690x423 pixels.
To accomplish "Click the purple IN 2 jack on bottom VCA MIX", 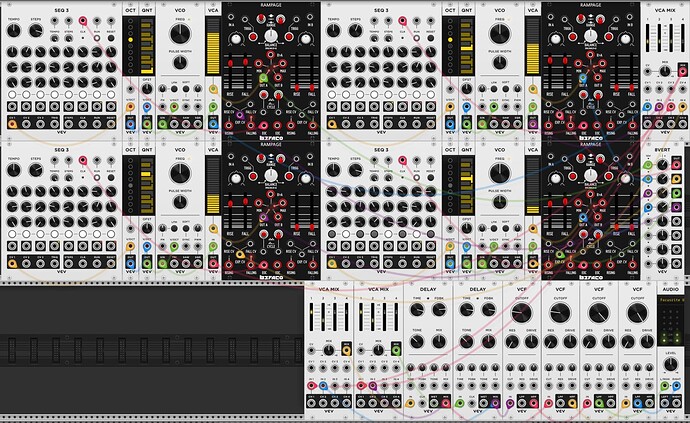I will tap(373, 386).
